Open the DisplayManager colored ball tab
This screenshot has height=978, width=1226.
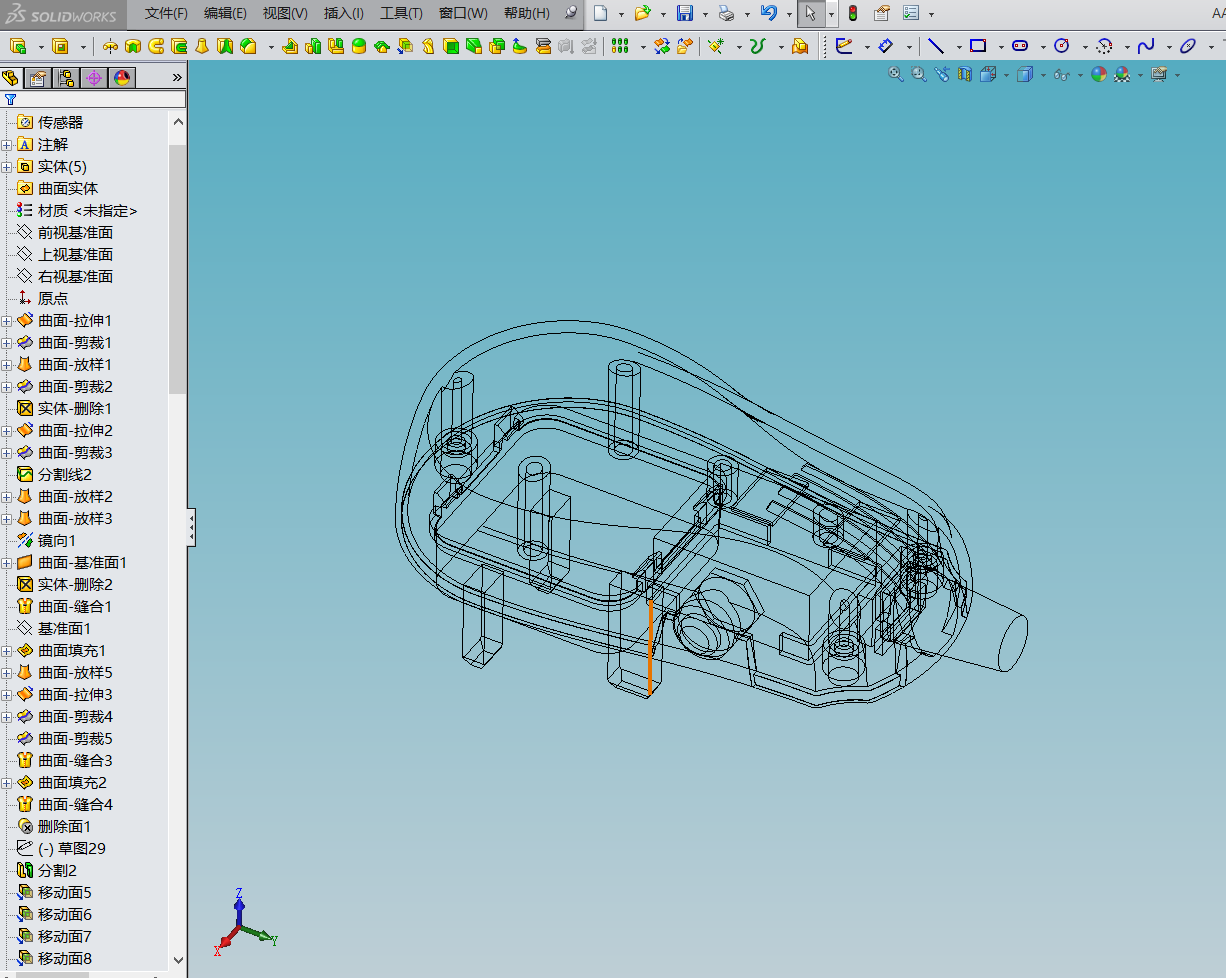tap(122, 78)
